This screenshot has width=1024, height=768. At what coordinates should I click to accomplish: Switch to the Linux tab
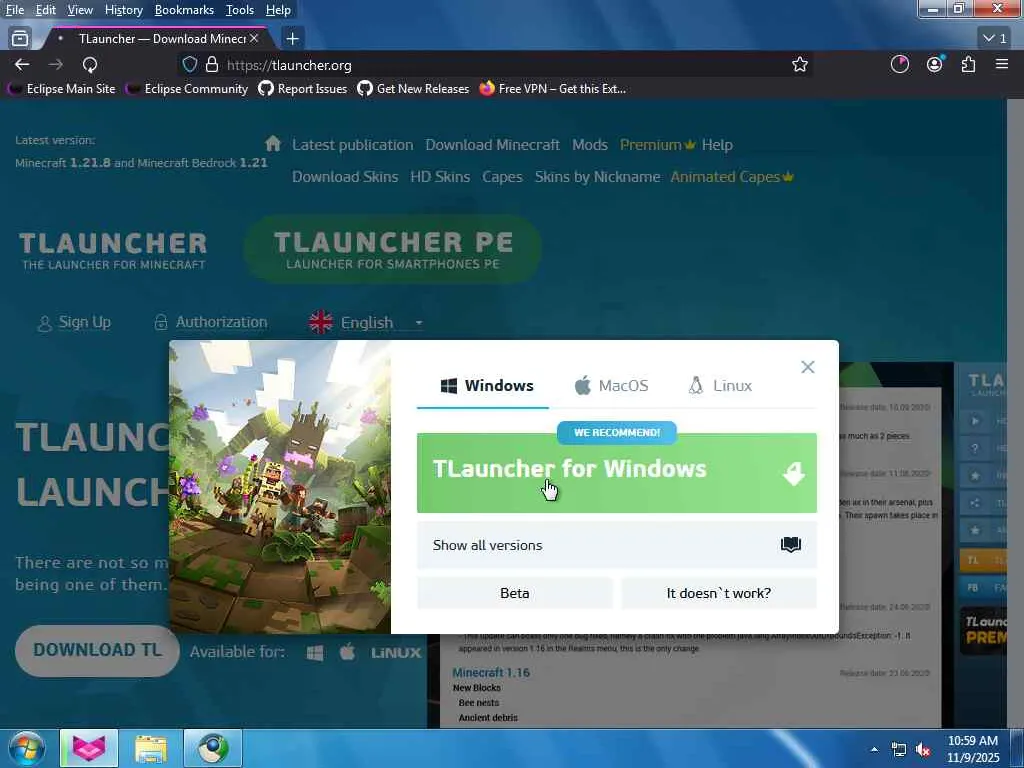coord(720,385)
